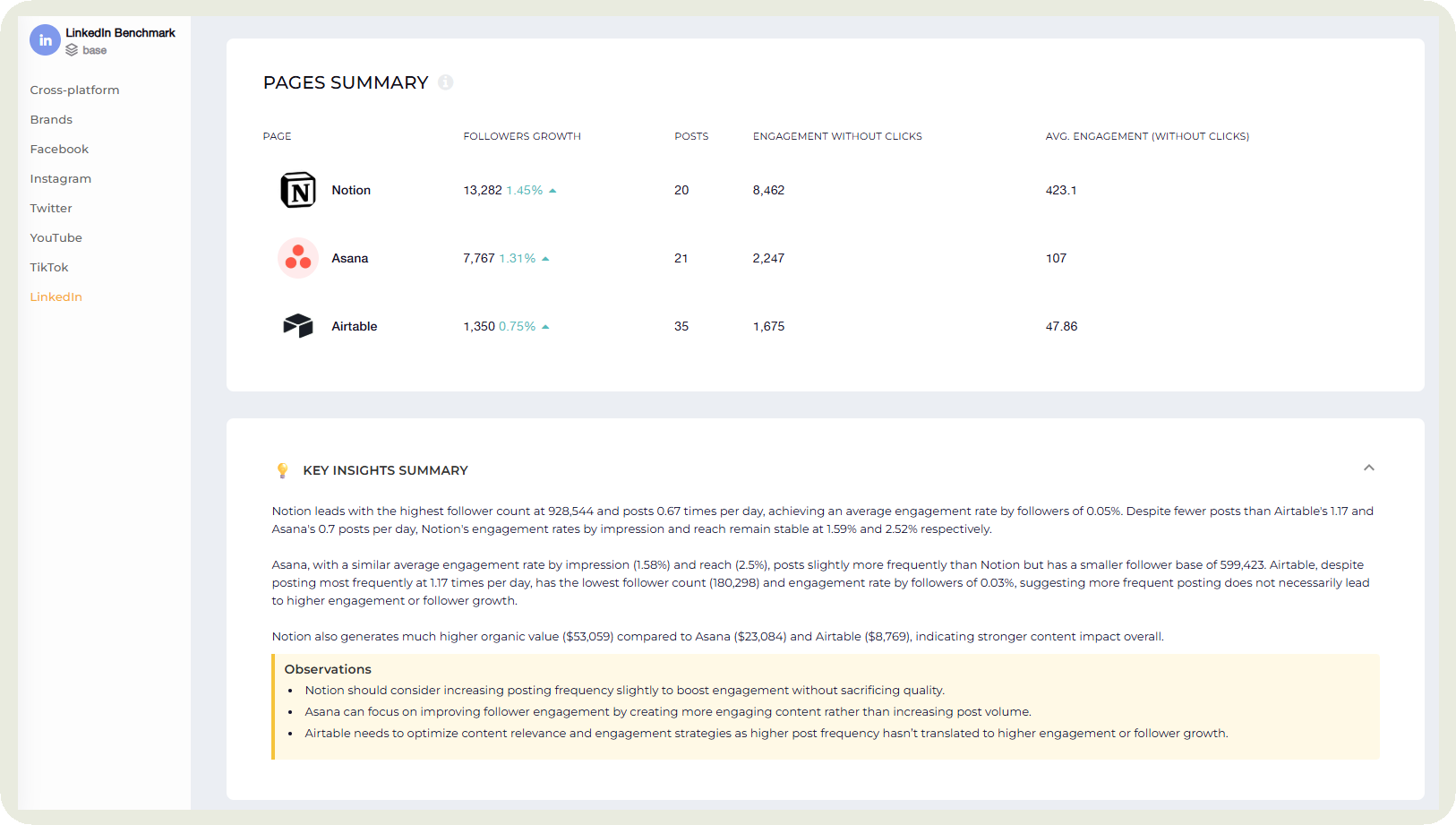Open the info tooltip beside Pages Summary
1456x825 pixels.
click(x=446, y=82)
